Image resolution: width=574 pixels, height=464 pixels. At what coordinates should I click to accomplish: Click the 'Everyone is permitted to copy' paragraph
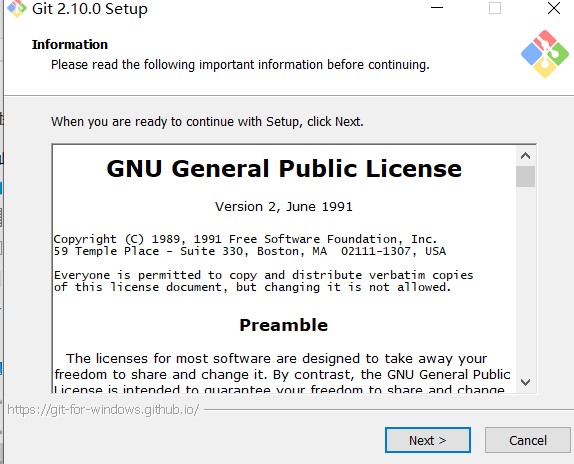(x=264, y=281)
